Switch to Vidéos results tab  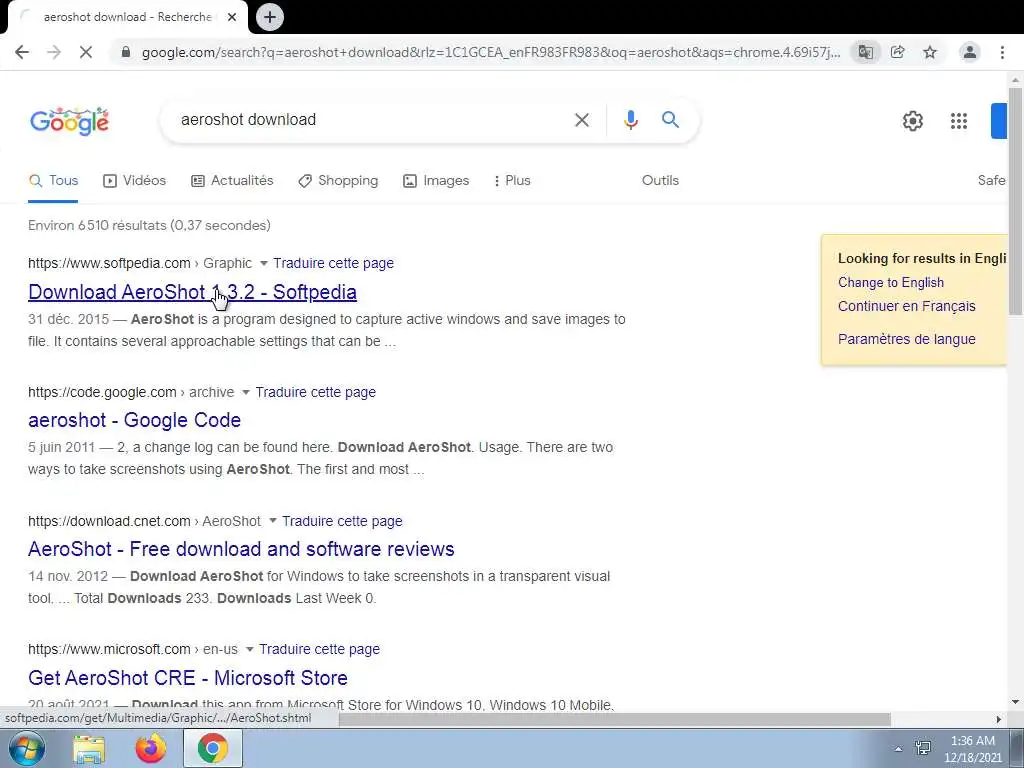[x=135, y=181]
